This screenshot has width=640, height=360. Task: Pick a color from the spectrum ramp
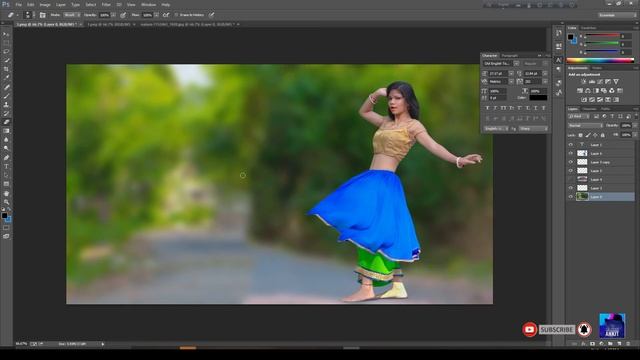(600, 60)
